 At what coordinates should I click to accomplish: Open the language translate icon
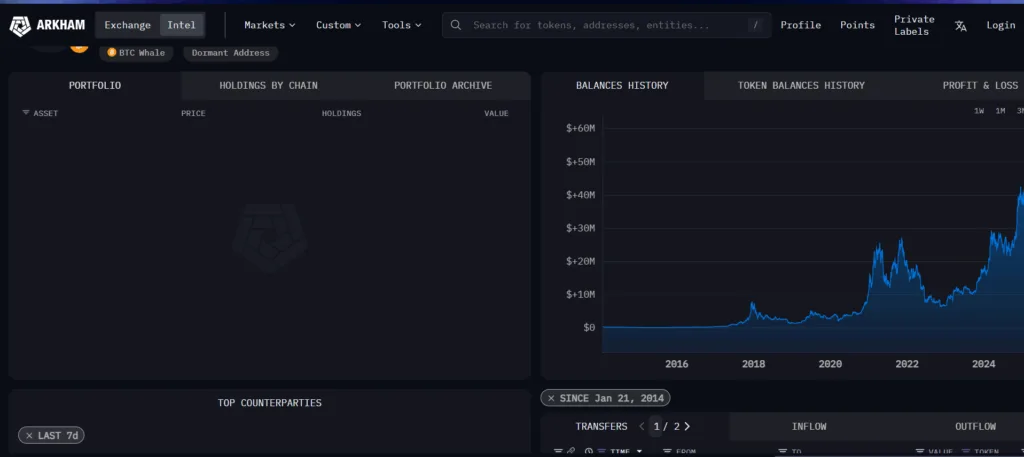click(960, 25)
